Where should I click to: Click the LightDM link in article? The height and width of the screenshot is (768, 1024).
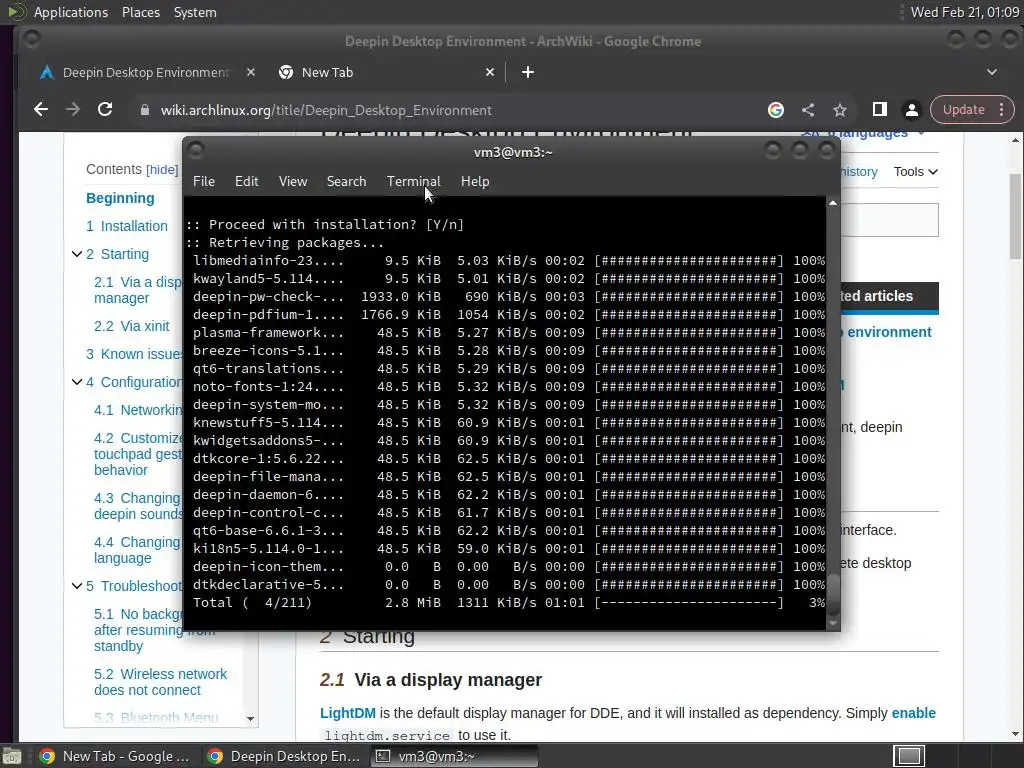(347, 713)
